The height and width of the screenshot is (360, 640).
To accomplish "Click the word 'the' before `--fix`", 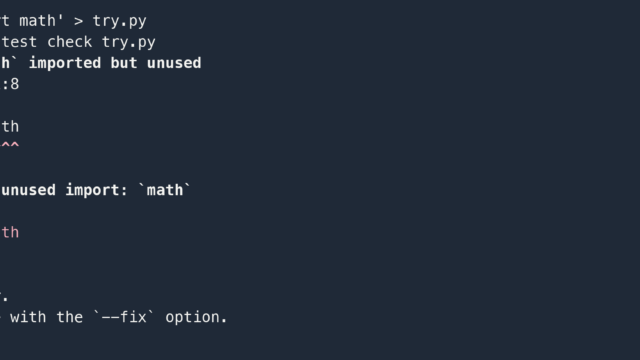I will coord(70,317).
